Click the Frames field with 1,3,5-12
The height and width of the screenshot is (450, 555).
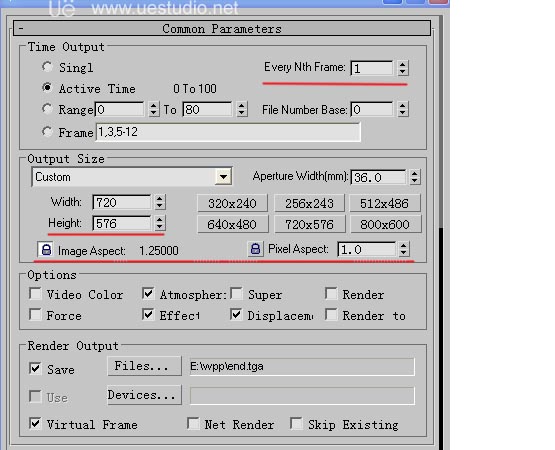click(228, 132)
